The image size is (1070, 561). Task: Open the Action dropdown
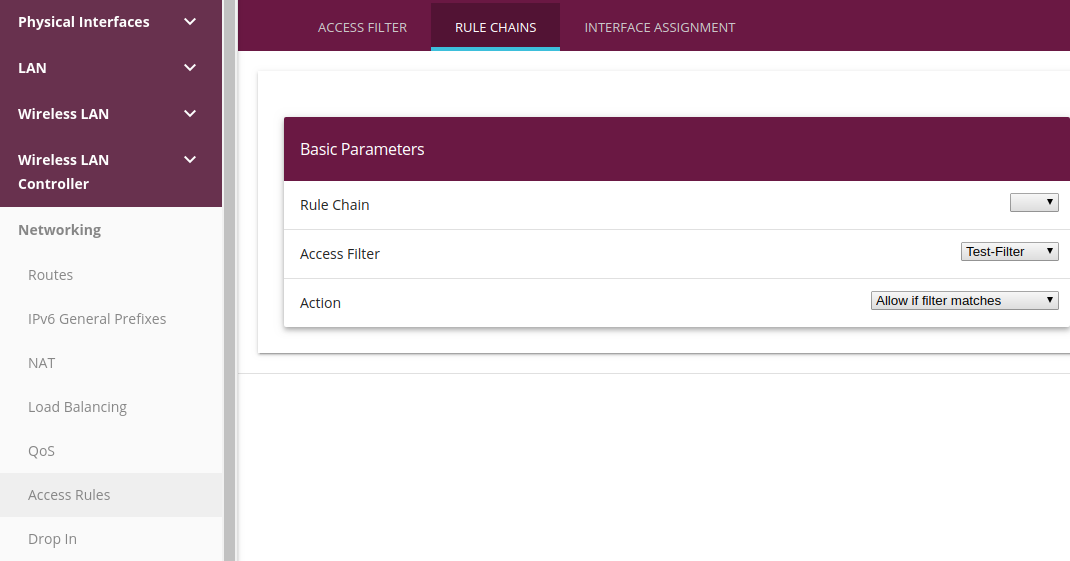964,301
